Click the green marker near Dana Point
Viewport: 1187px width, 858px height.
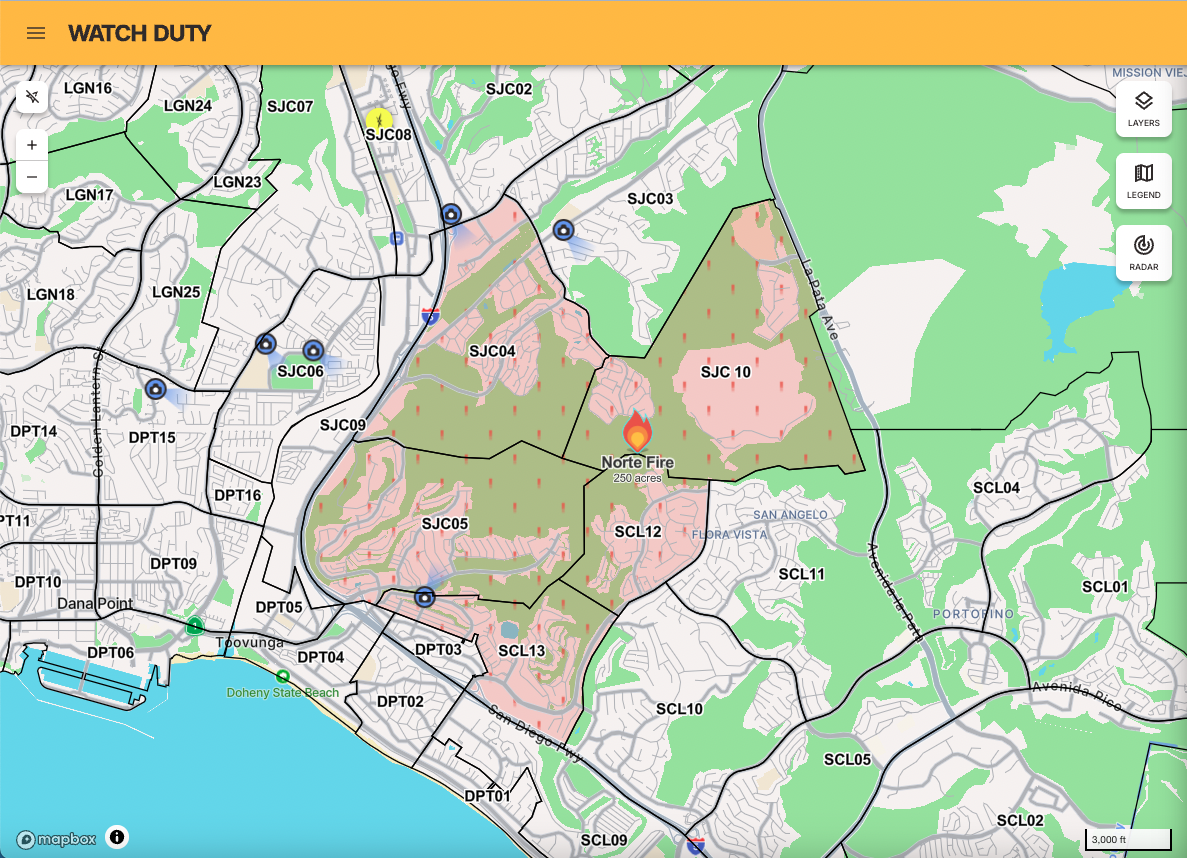[x=195, y=626]
